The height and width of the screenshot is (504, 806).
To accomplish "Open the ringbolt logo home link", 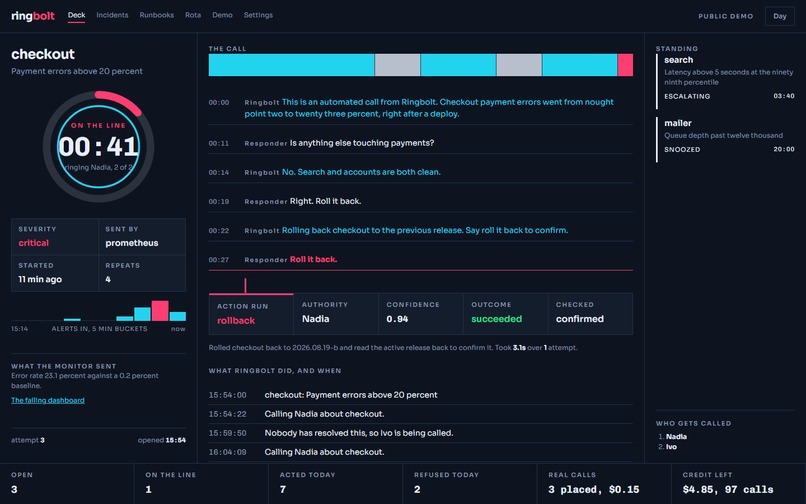I will [33, 16].
